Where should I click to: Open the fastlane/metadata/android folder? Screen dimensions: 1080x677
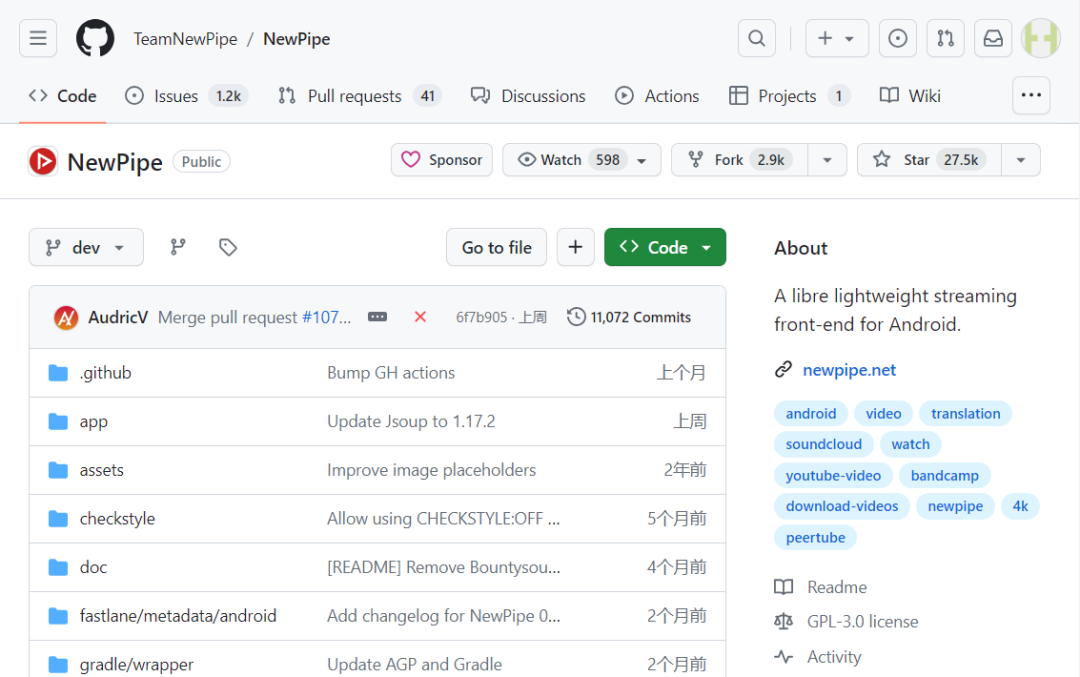pos(178,616)
